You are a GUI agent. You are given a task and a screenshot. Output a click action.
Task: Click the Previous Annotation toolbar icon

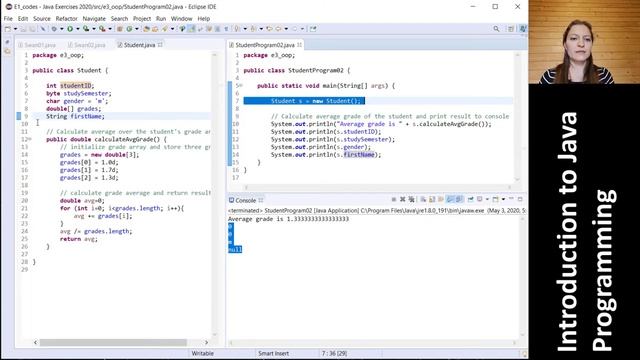pyautogui.click(x=253, y=29)
